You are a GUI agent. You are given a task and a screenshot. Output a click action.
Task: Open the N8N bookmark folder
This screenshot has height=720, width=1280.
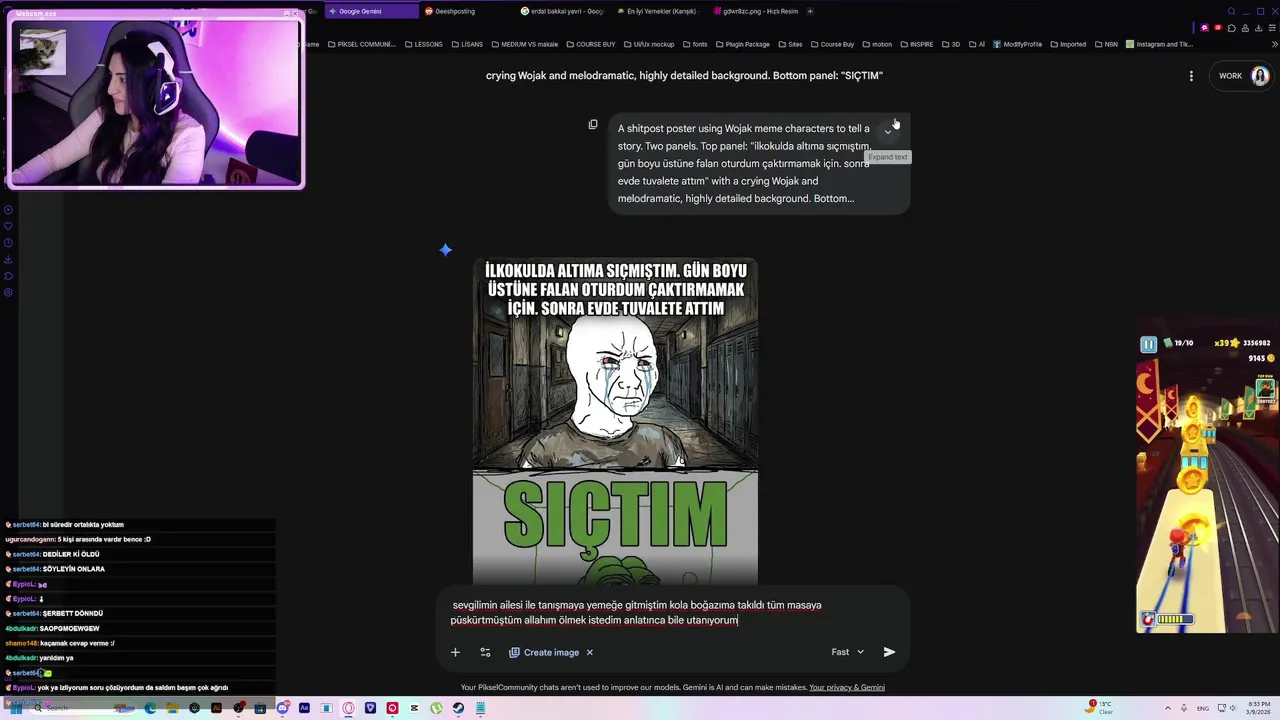coord(1106,44)
